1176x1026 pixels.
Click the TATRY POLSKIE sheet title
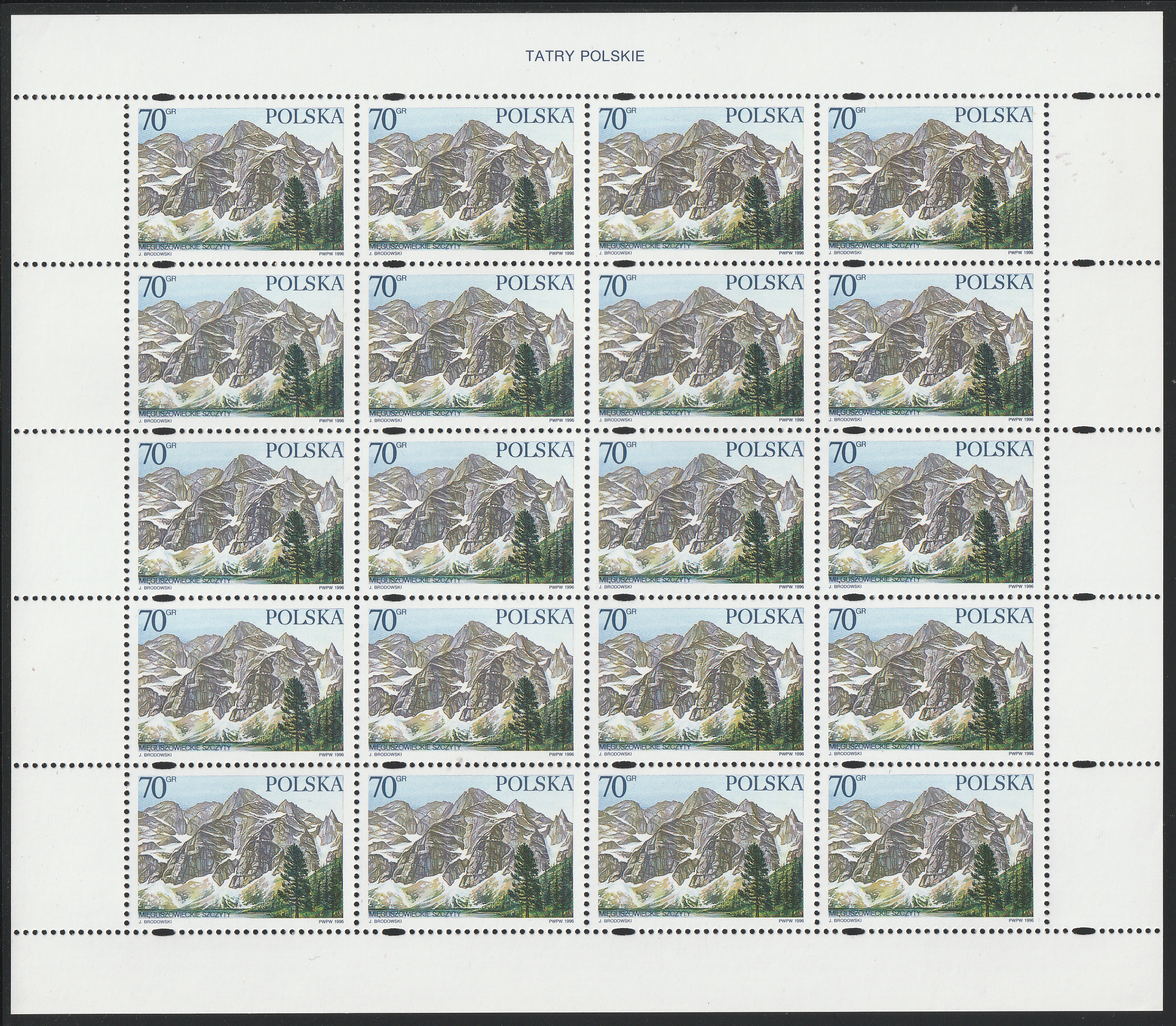pyautogui.click(x=585, y=56)
